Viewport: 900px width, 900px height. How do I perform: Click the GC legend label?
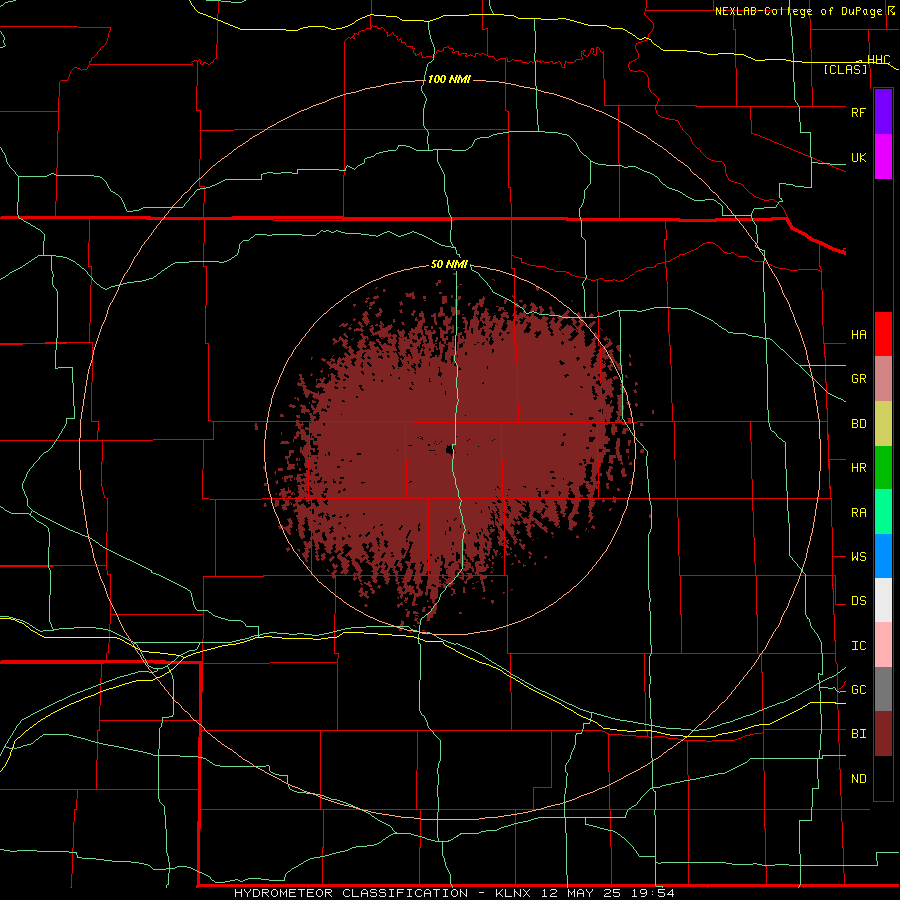pyautogui.click(x=858, y=690)
